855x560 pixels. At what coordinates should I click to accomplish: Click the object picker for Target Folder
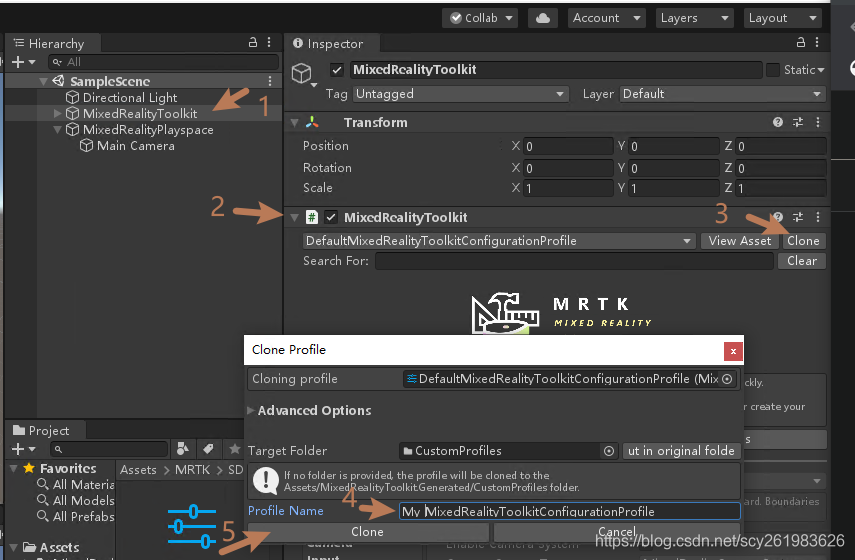pyautogui.click(x=609, y=451)
